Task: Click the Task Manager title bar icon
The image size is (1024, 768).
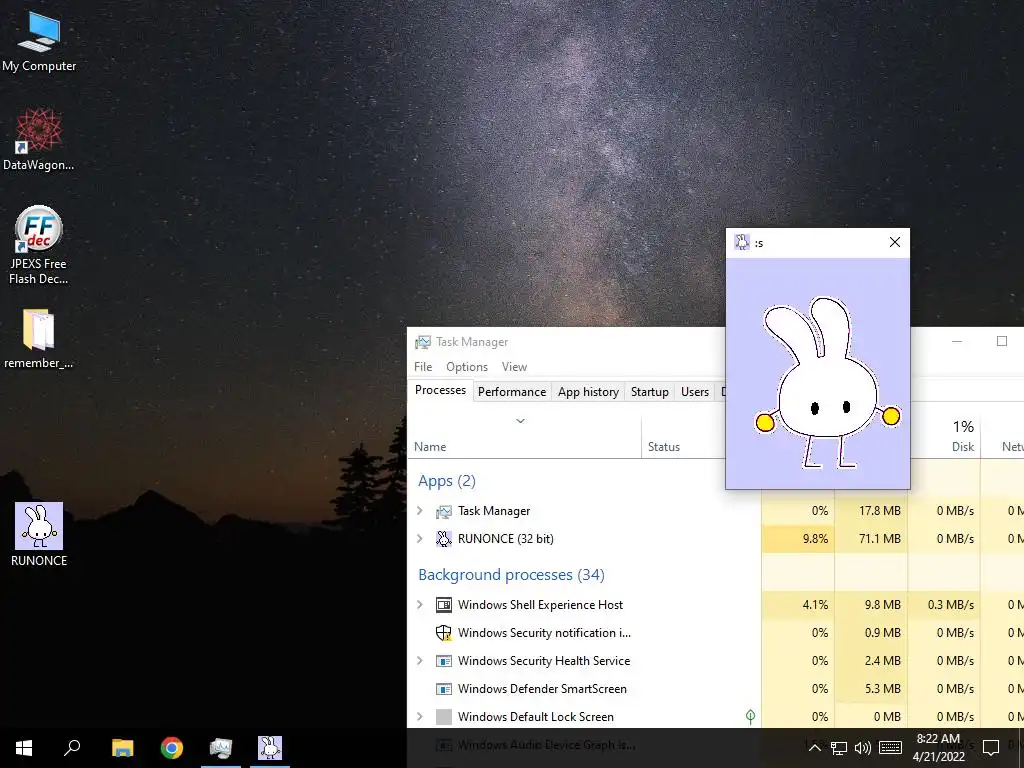Action: point(423,342)
